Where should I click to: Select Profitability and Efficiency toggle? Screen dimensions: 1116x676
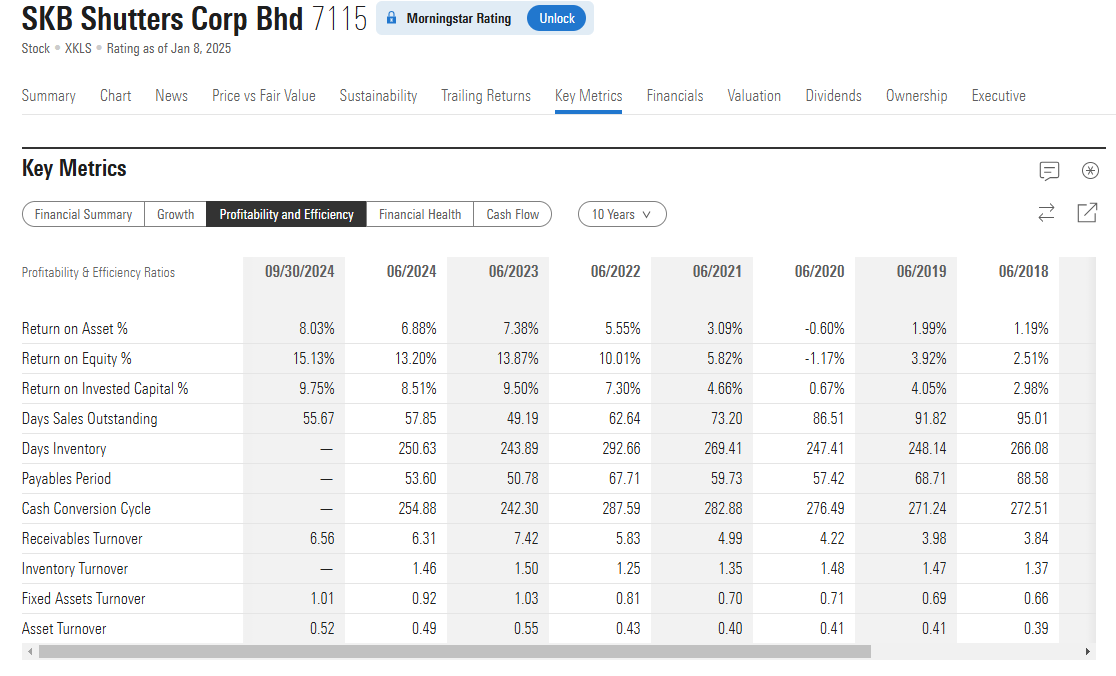[286, 214]
